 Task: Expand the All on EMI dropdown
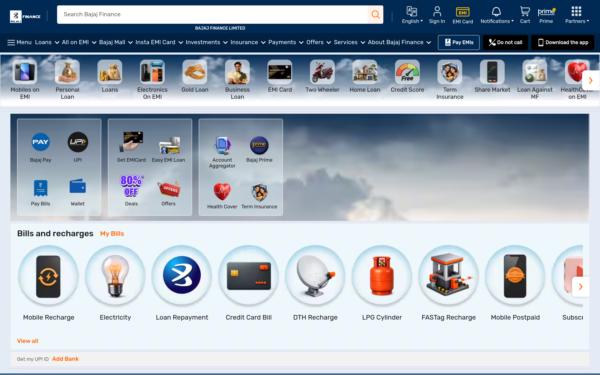pyautogui.click(x=79, y=42)
